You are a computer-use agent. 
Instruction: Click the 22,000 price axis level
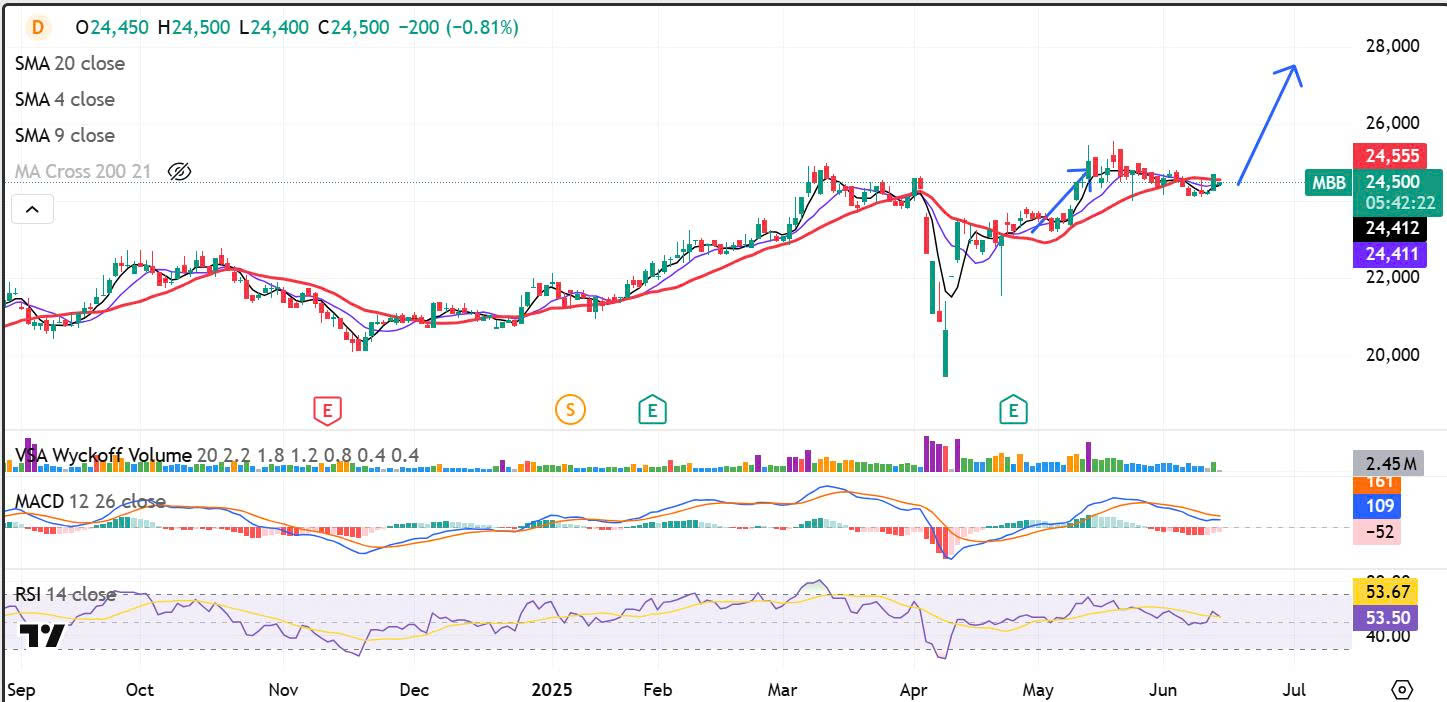coord(1392,277)
